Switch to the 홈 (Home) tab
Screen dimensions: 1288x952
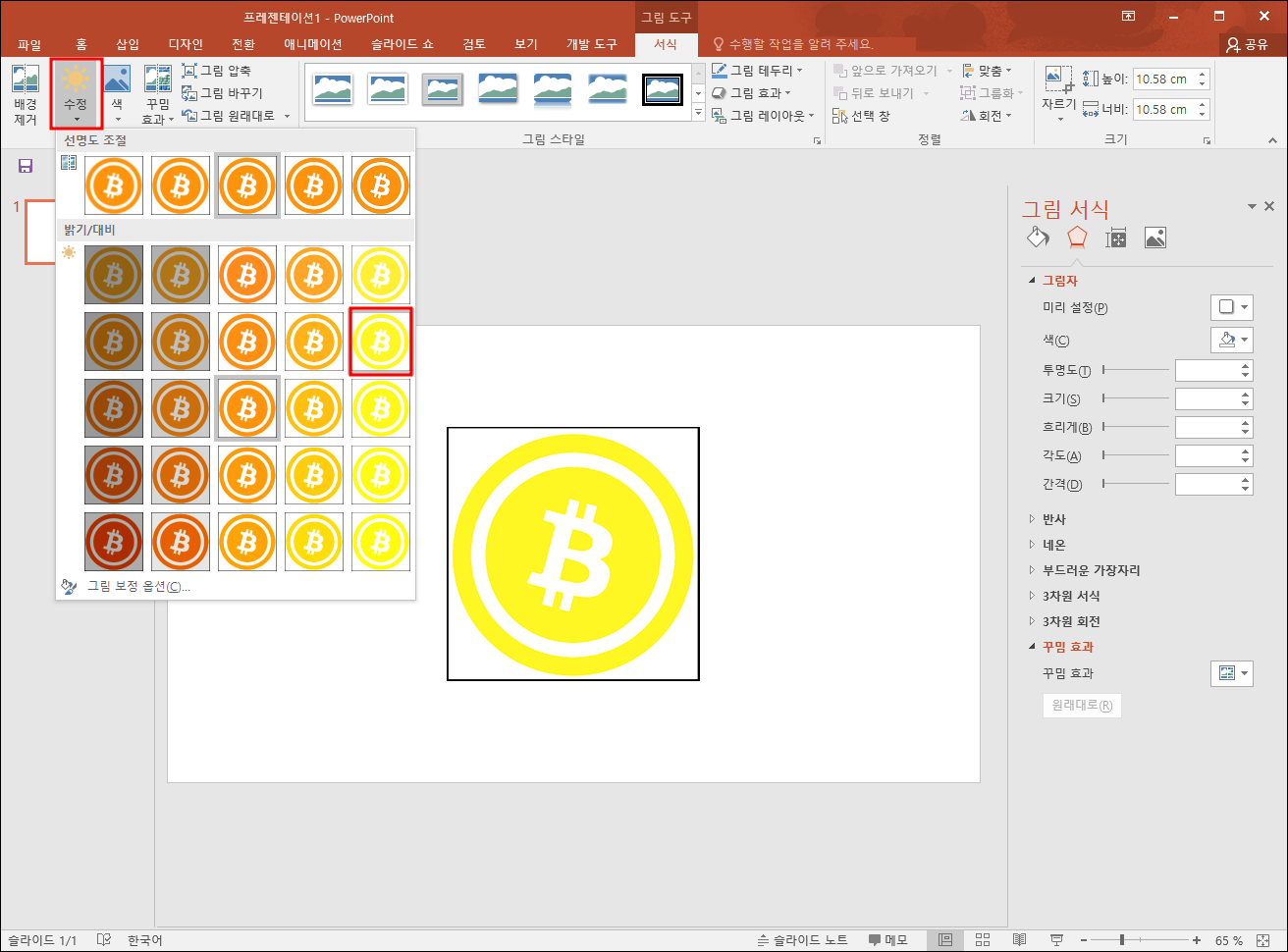click(x=81, y=44)
